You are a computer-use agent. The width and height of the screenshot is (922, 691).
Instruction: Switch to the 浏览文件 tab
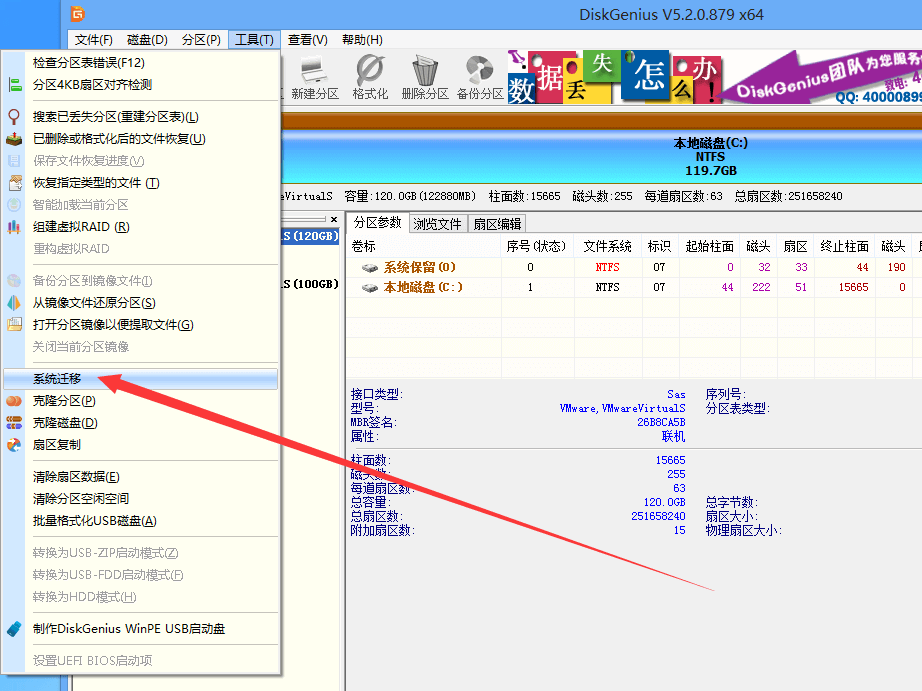click(x=437, y=224)
